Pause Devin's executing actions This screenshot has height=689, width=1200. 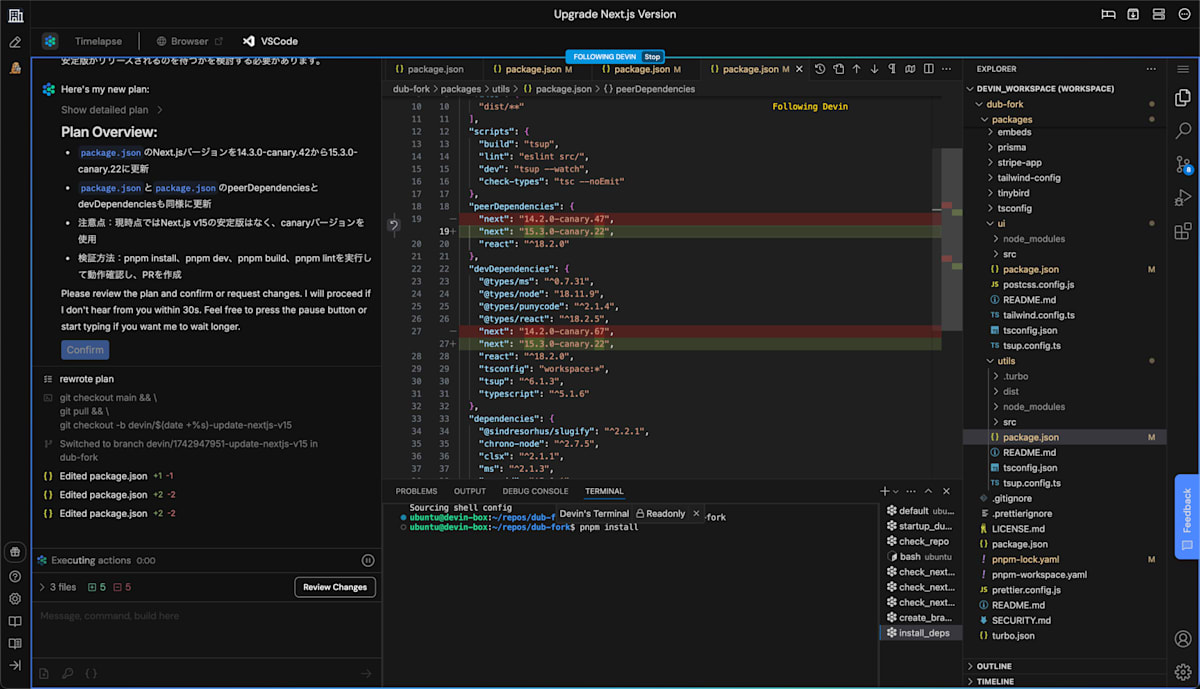click(368, 561)
